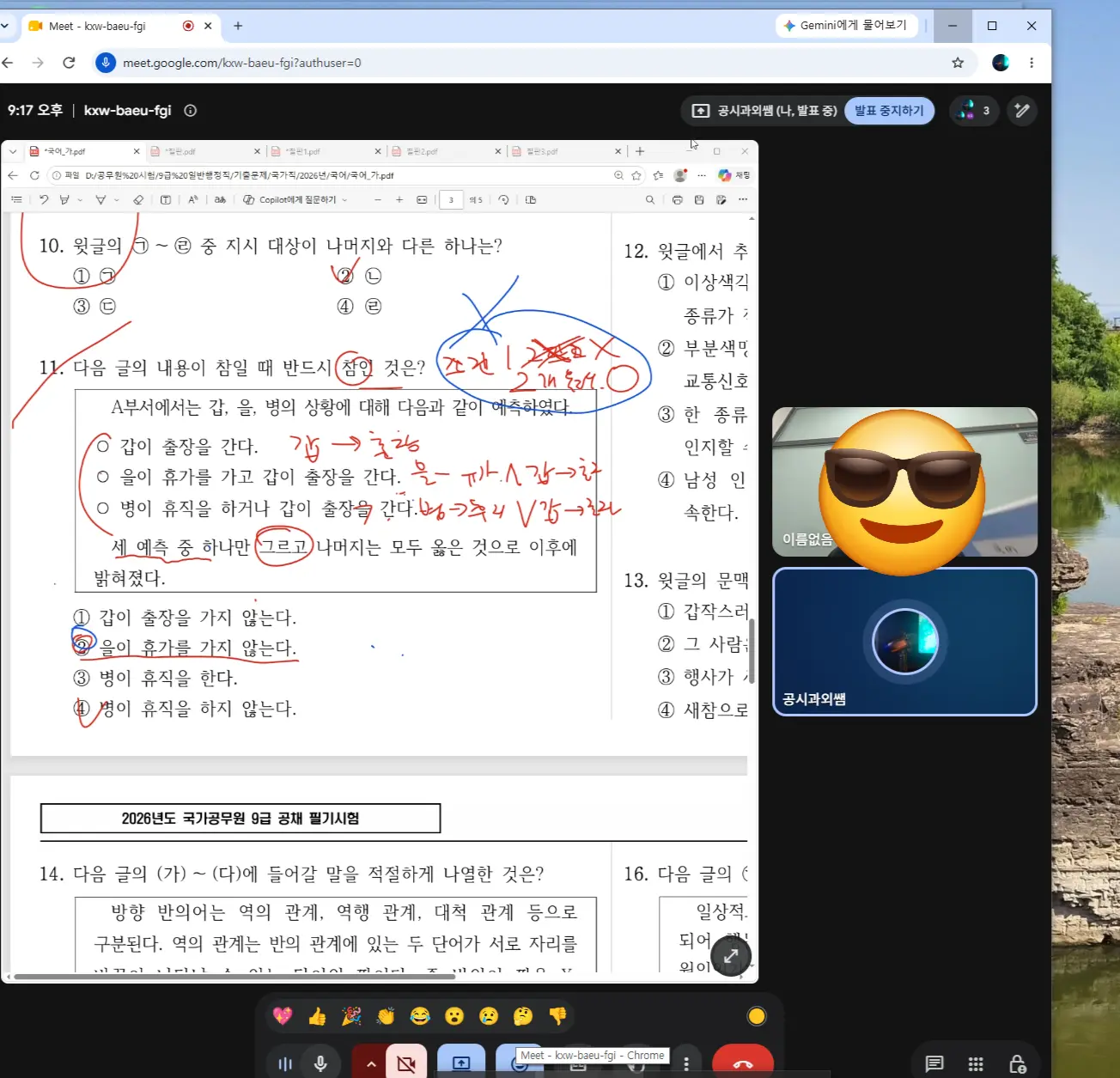Send the laughing face reaction
This screenshot has height=1078, width=1120.
pyautogui.click(x=420, y=1016)
